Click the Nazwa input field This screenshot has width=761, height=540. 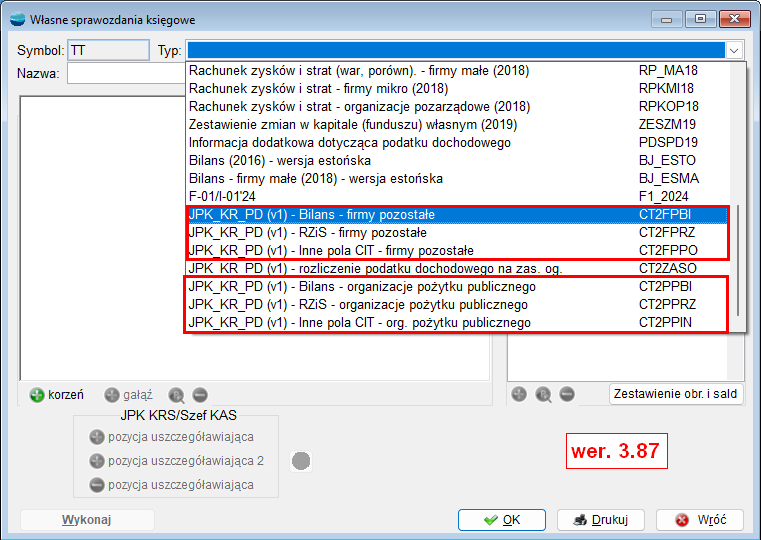[x=126, y=73]
